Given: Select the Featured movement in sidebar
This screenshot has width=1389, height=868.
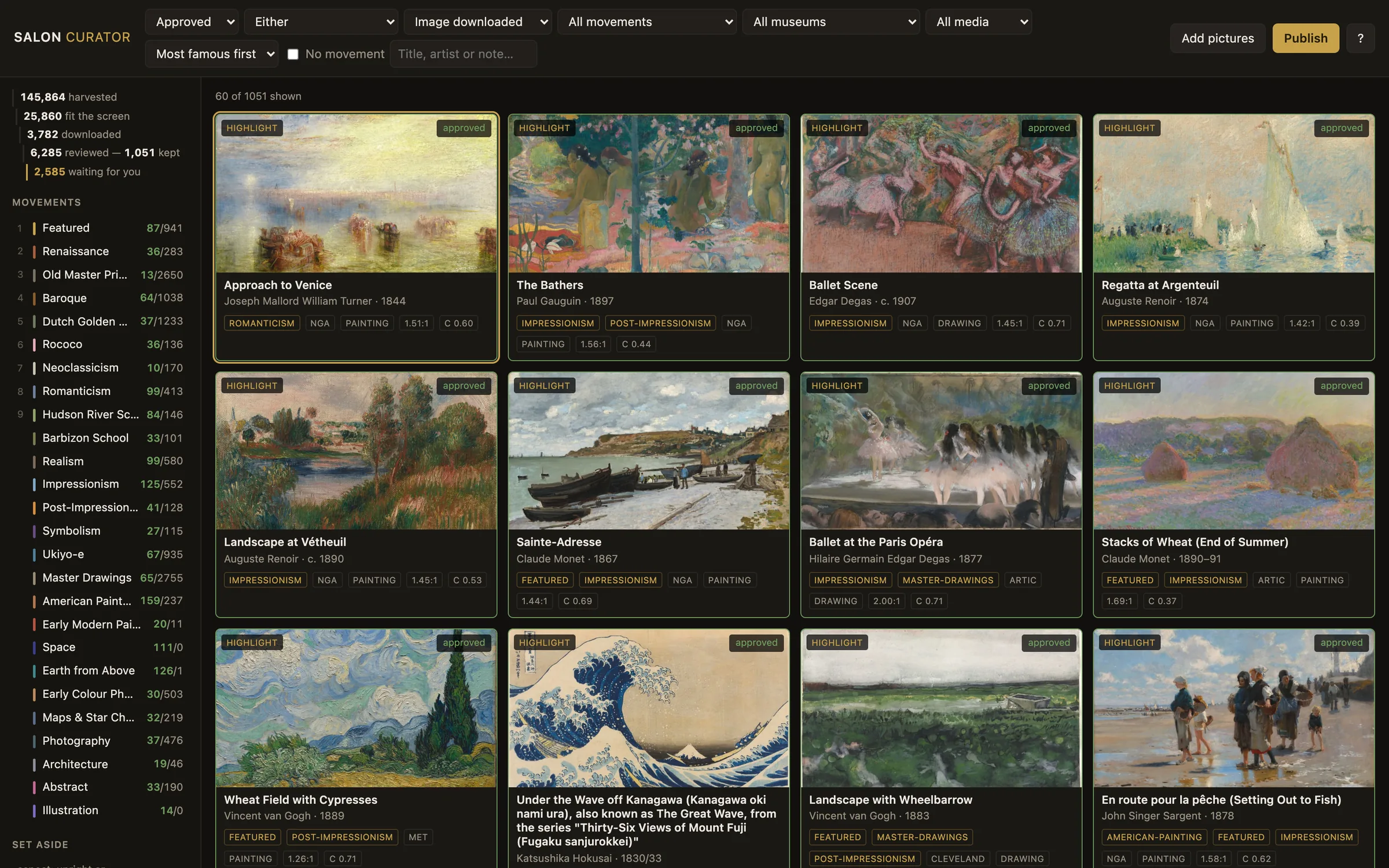Looking at the screenshot, I should click(x=100, y=228).
